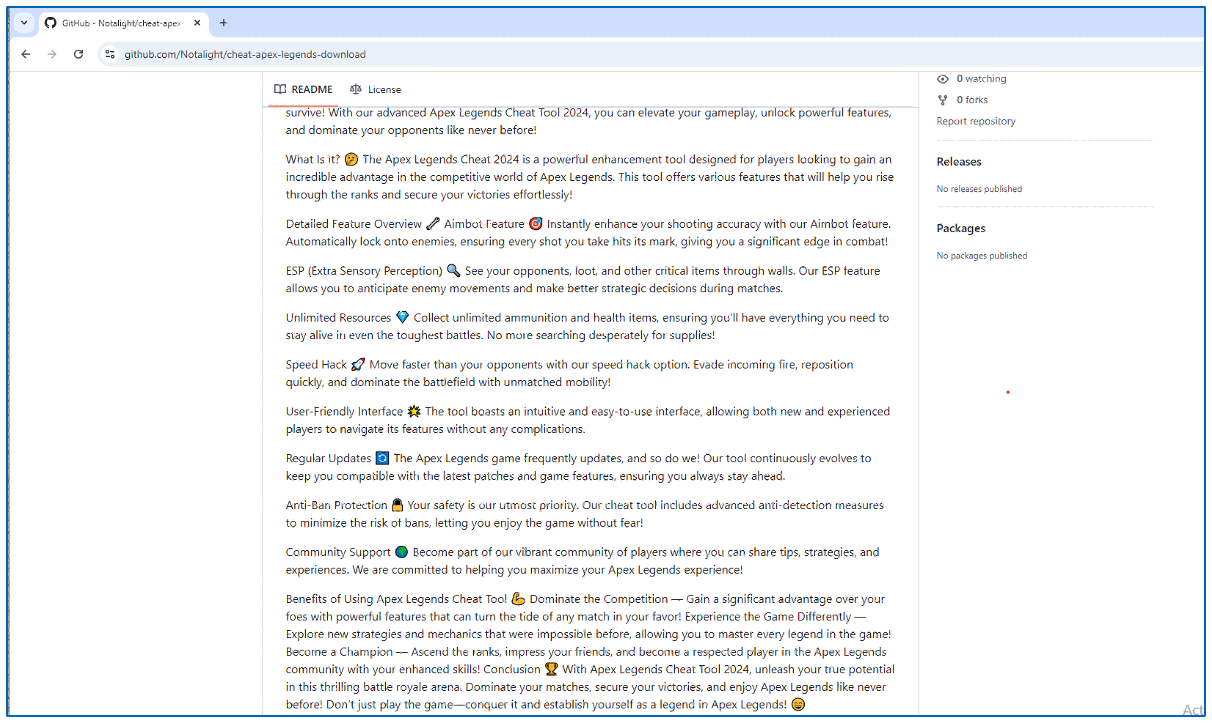This screenshot has width=1212, height=724.
Task: Click the scale icon next to License
Action: [355, 89]
